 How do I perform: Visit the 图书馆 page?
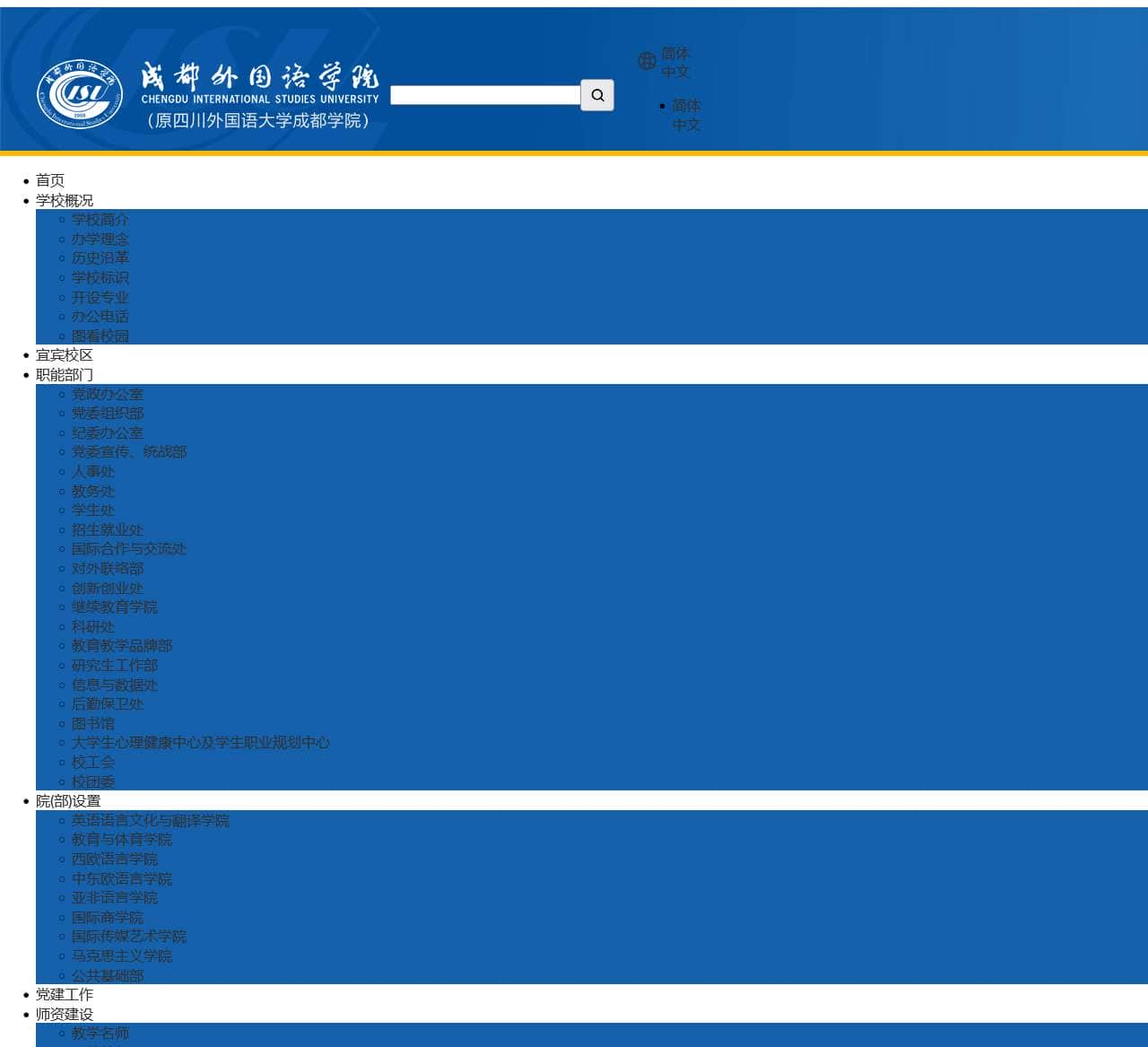93,724
